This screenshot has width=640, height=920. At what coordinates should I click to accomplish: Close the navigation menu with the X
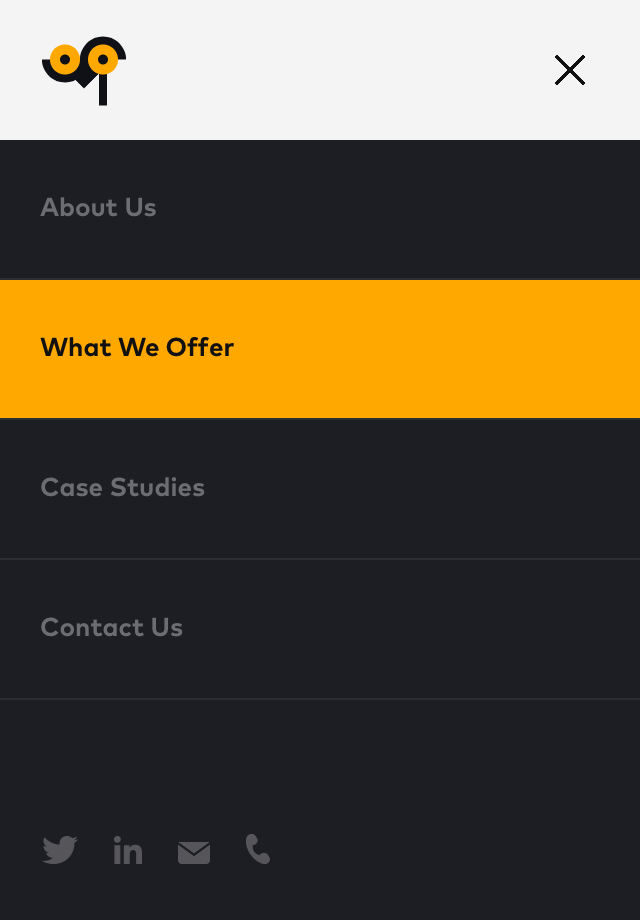(570, 70)
